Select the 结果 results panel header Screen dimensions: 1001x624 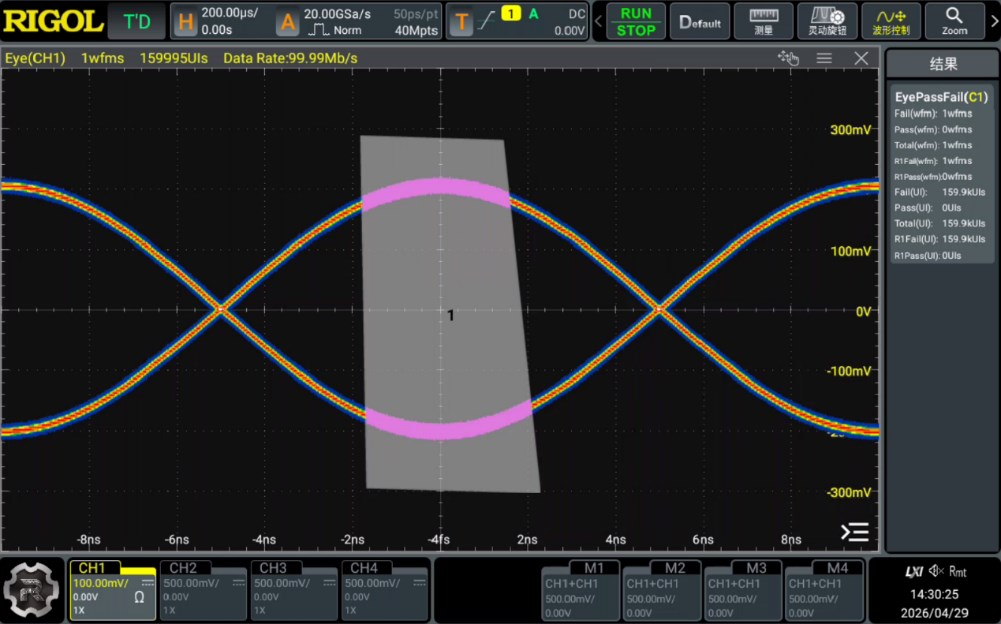pyautogui.click(x=943, y=64)
